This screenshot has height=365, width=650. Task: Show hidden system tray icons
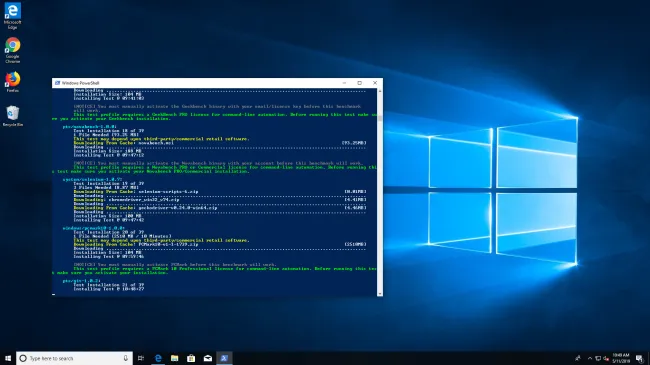(589, 358)
